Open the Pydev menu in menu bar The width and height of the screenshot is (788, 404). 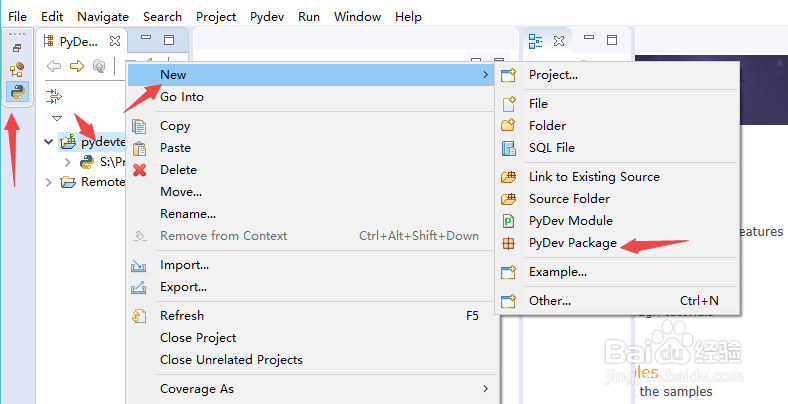(x=265, y=17)
